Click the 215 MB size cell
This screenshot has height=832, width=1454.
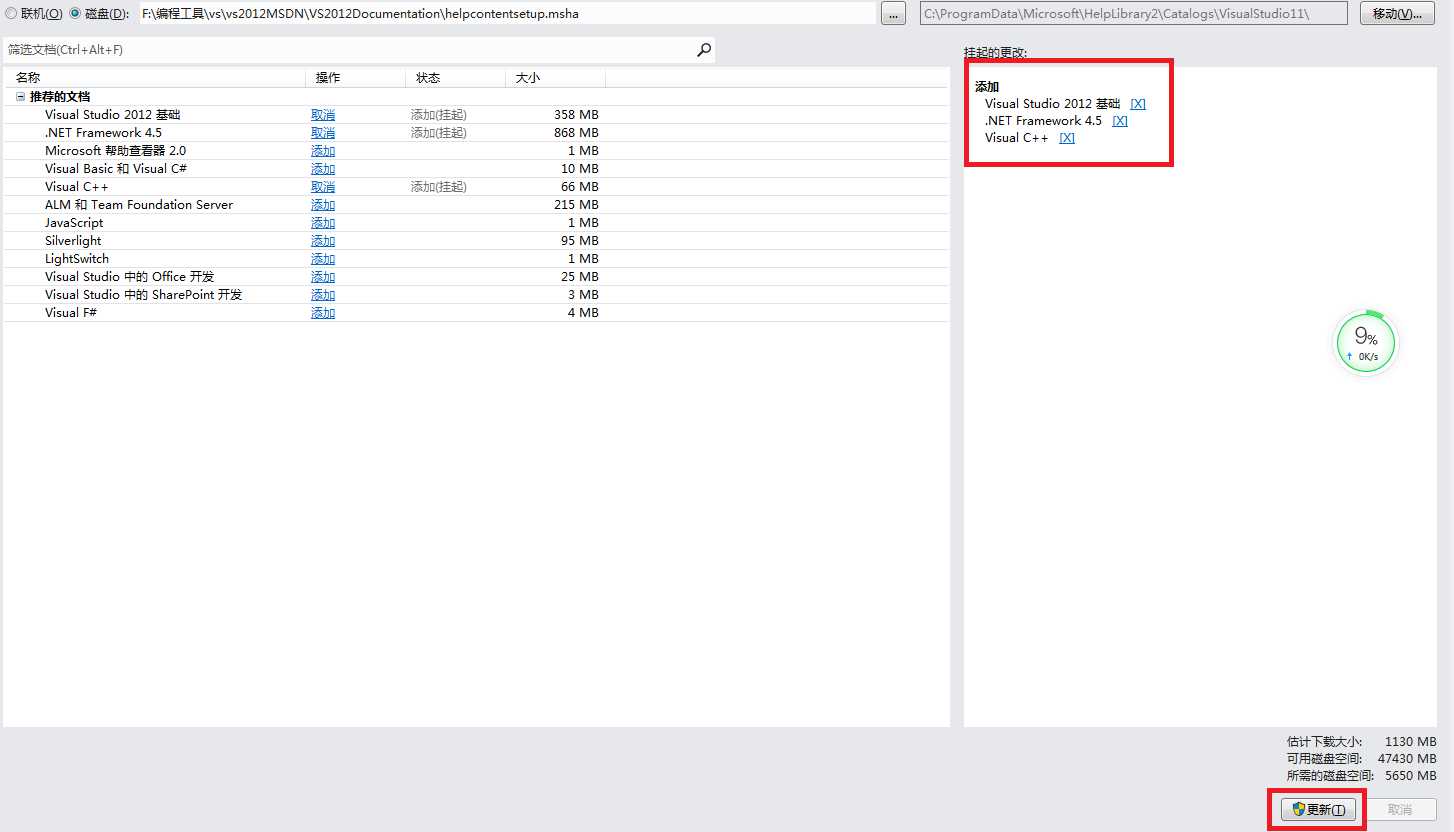[x=576, y=205]
